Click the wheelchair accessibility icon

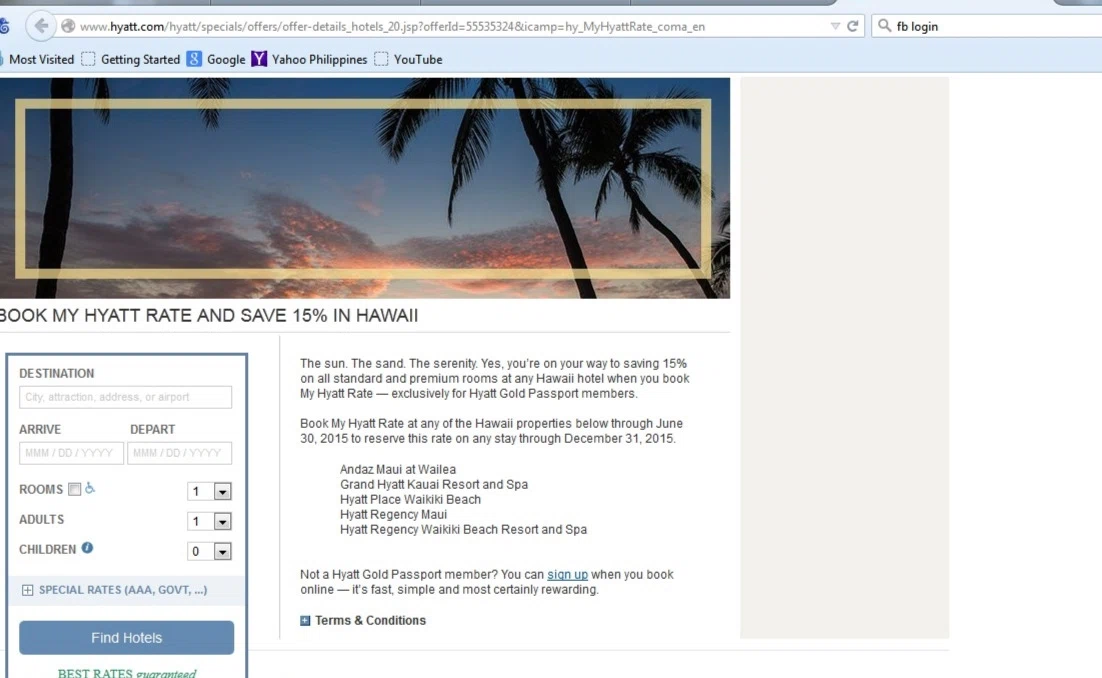(89, 488)
